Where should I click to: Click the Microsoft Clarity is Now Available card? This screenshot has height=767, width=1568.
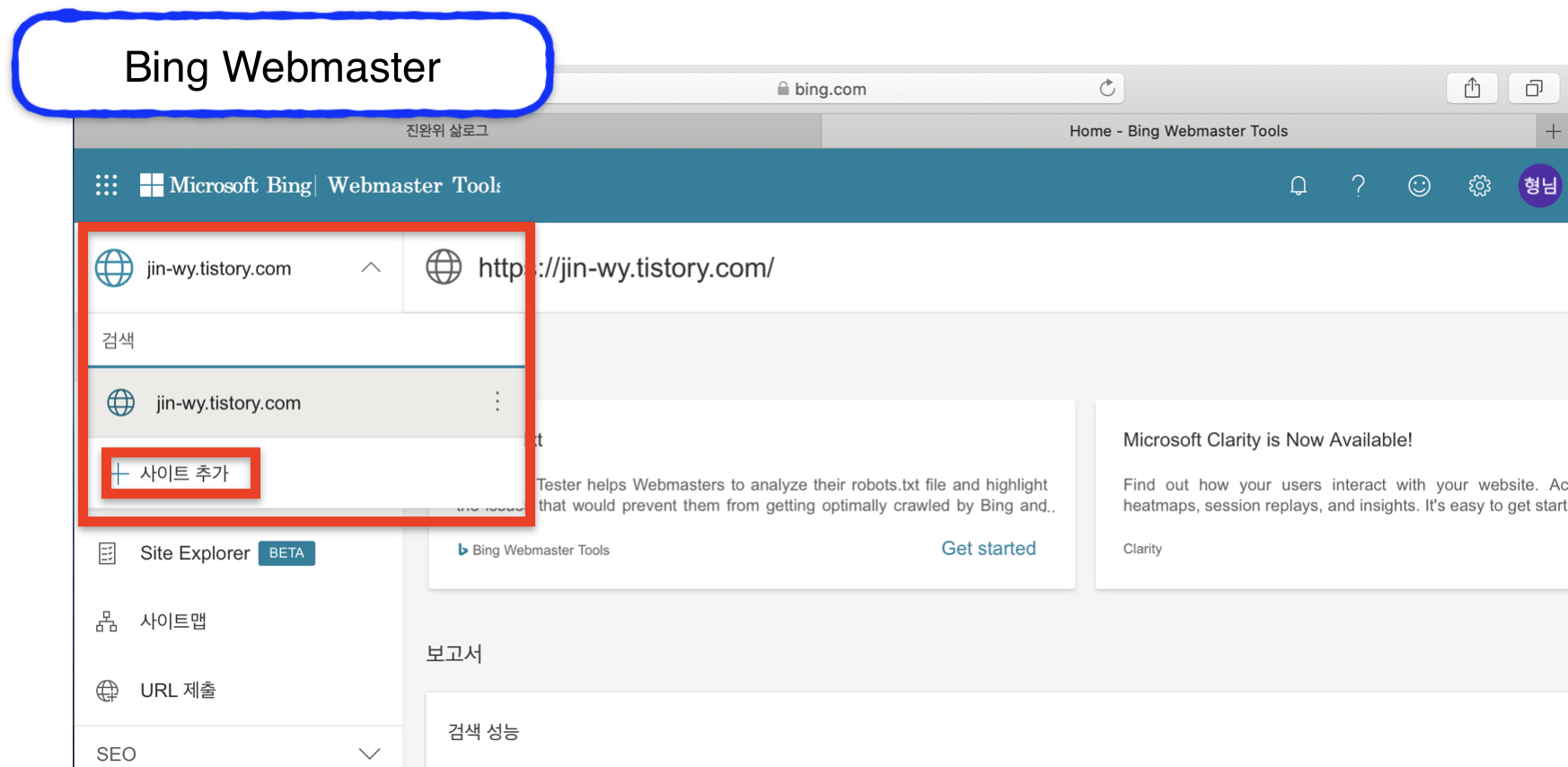click(x=1332, y=495)
